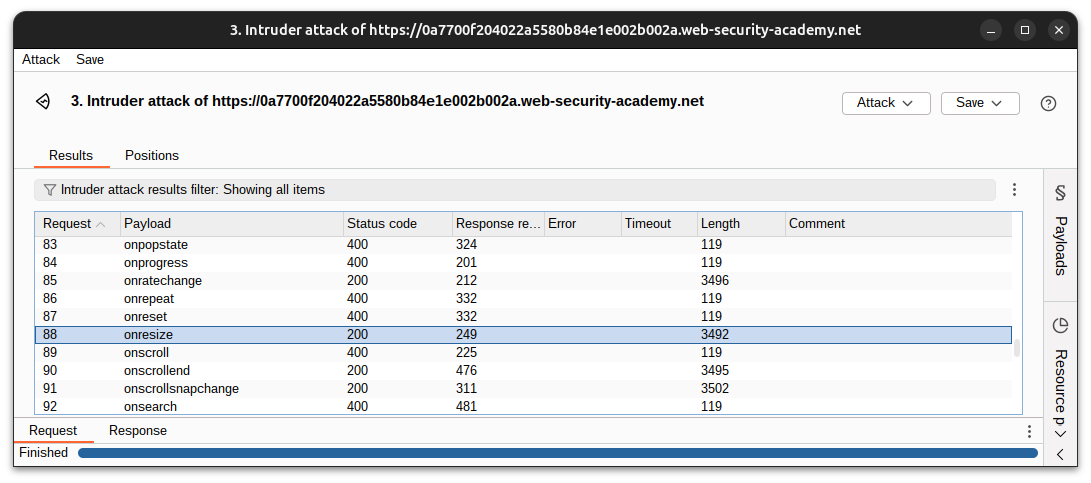Image resolution: width=1091 pixels, height=483 pixels.
Task: Switch to the Positions tab
Action: pos(152,155)
